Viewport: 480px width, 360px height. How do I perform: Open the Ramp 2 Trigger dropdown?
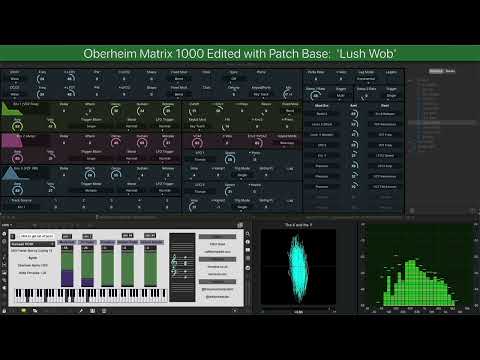tap(391, 96)
